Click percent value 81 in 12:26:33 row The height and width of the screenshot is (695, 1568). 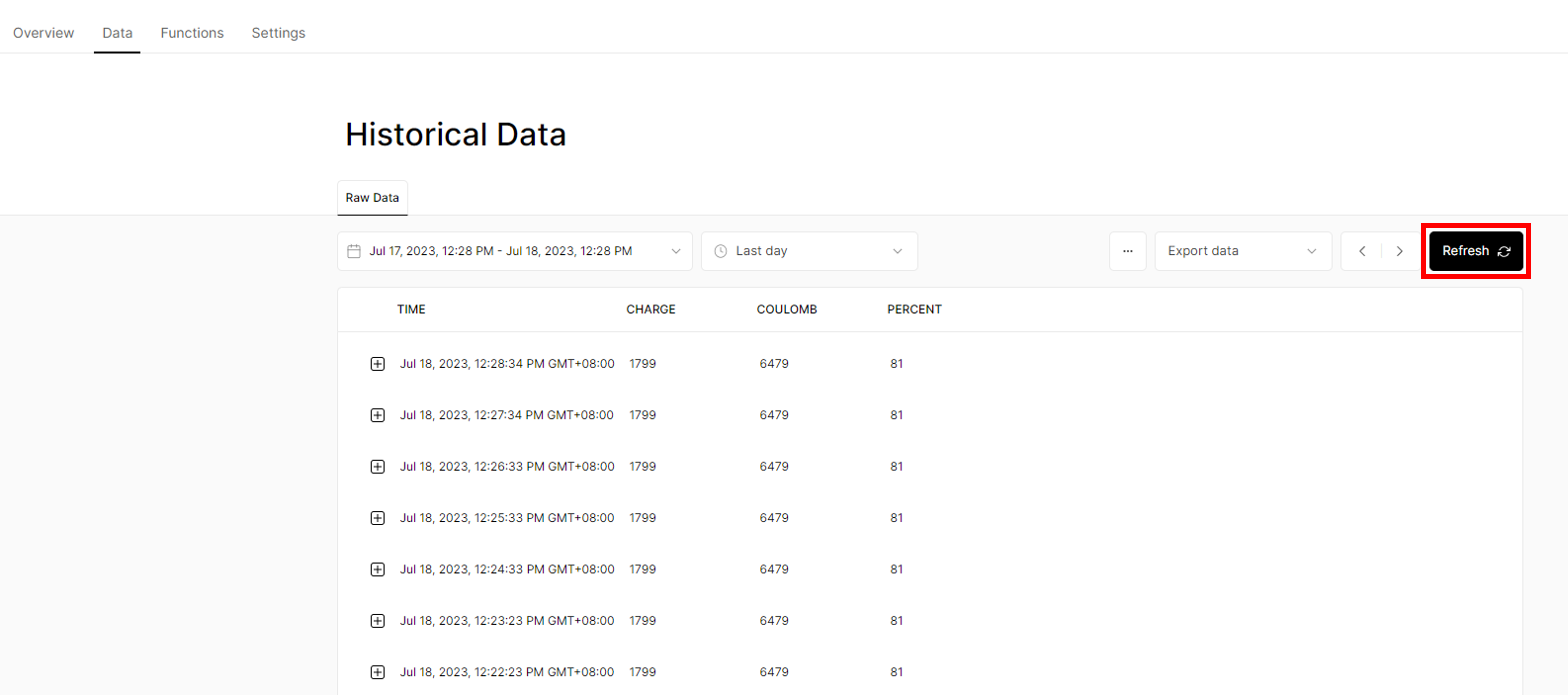tap(897, 467)
